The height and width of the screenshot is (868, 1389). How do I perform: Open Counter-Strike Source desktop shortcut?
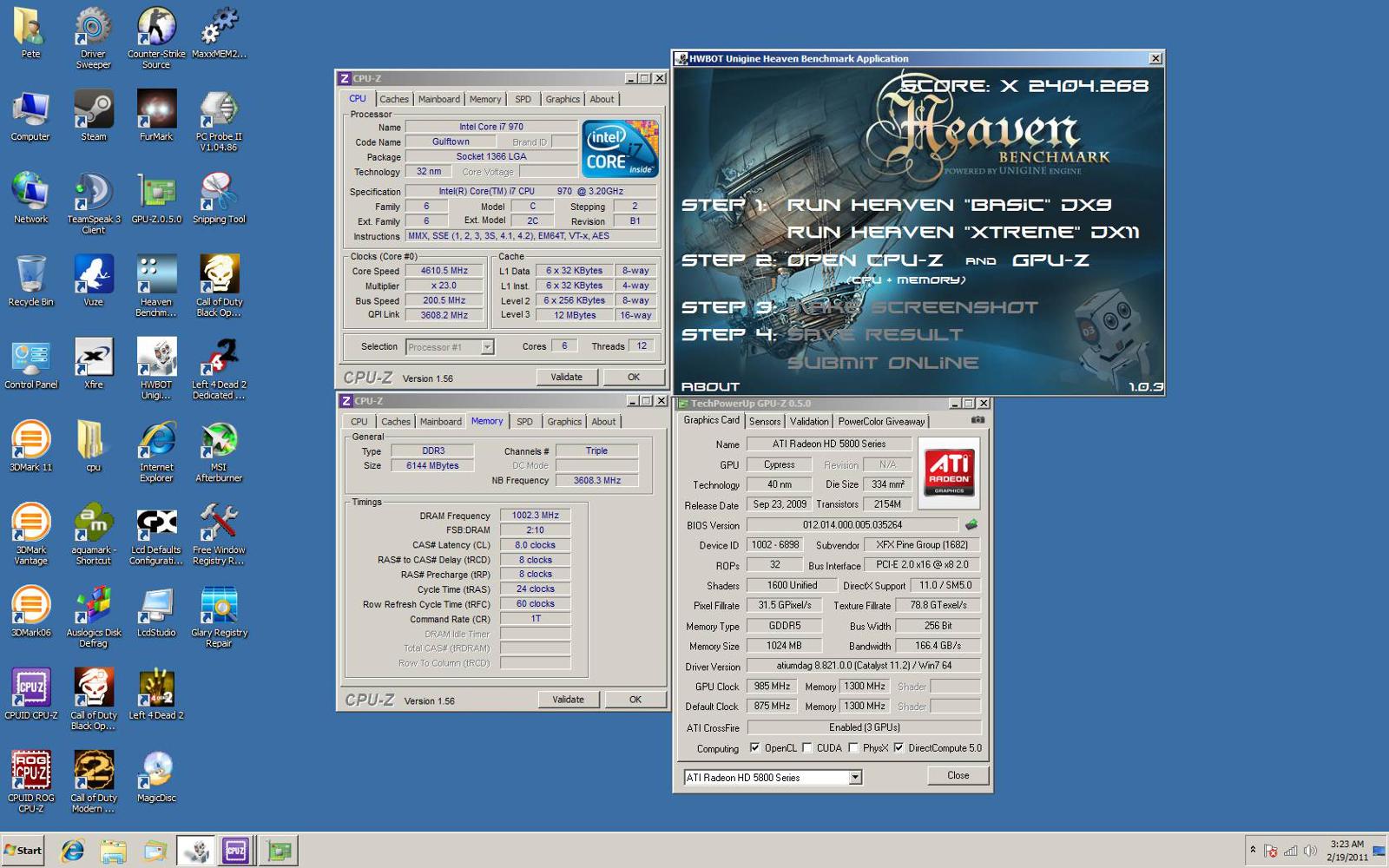pos(156,36)
